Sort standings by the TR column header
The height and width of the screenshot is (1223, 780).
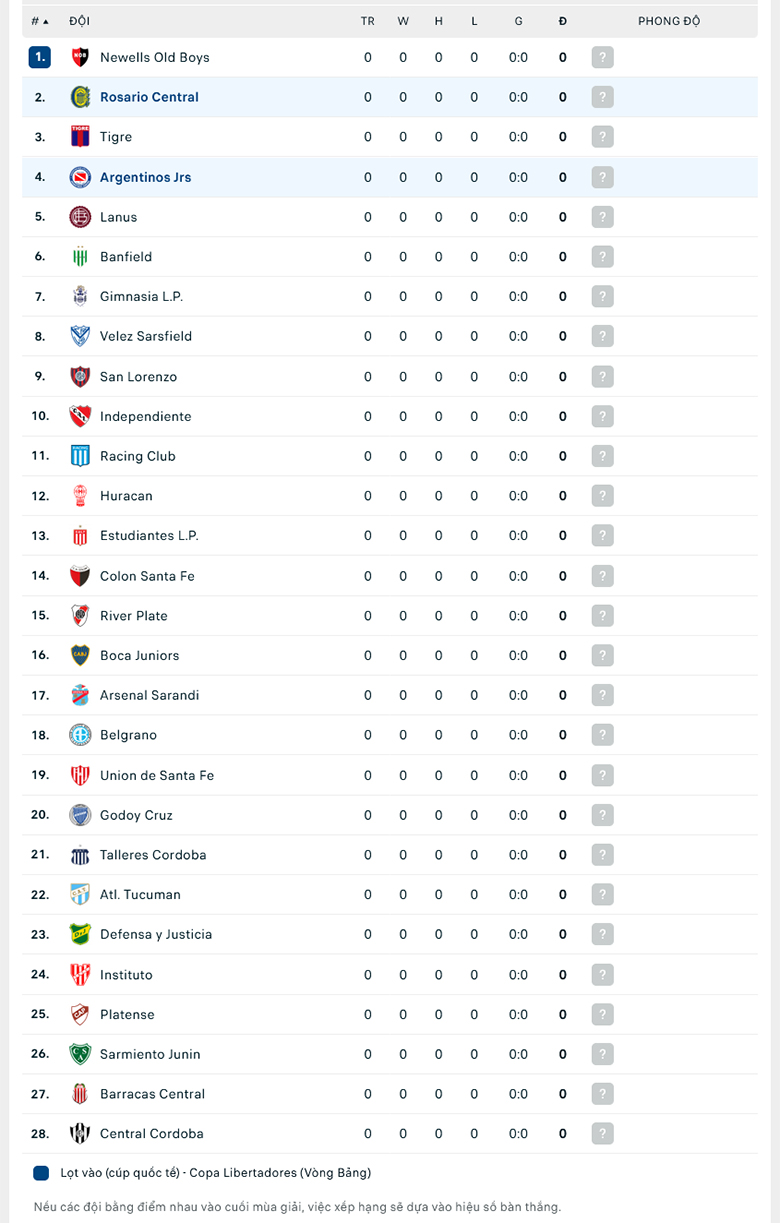(x=368, y=21)
